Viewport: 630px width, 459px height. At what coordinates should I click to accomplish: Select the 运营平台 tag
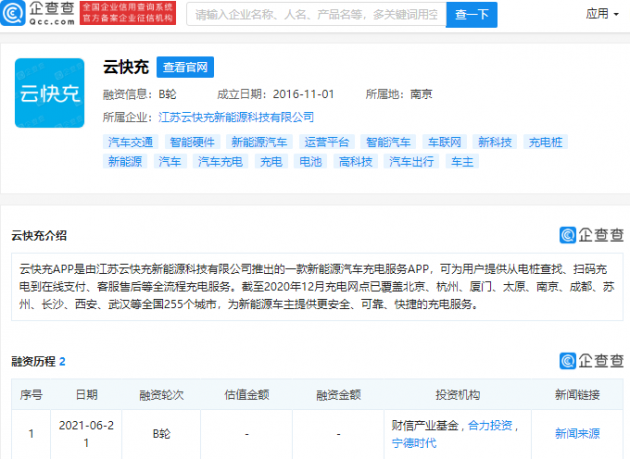327,142
